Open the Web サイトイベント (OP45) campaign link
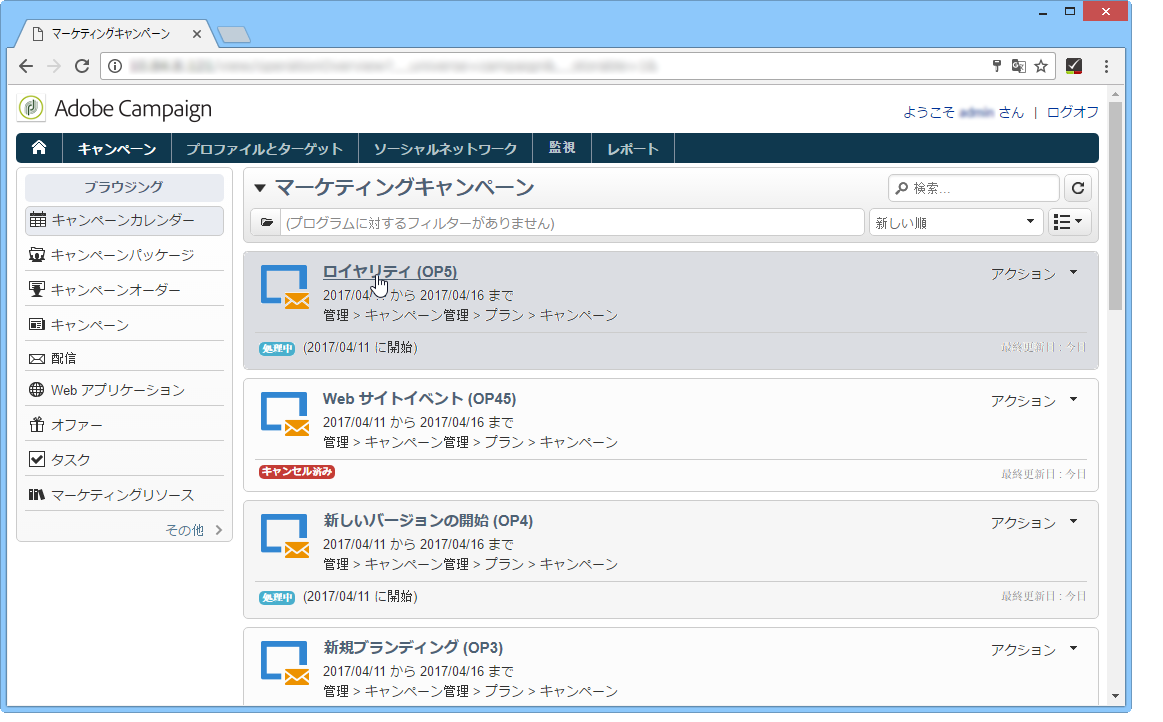This screenshot has width=1163, height=722. click(x=420, y=398)
